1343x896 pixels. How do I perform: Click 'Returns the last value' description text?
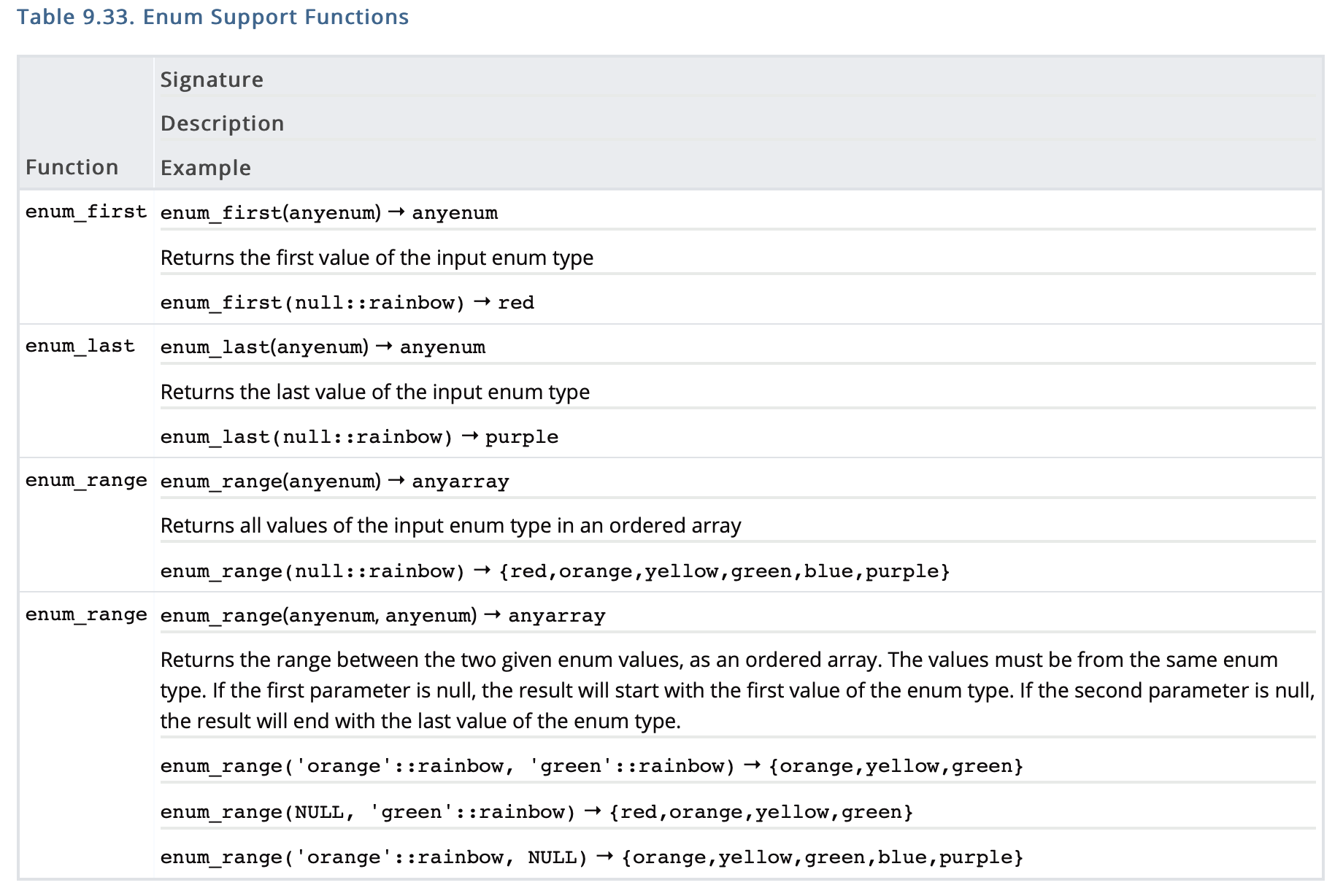tap(374, 392)
